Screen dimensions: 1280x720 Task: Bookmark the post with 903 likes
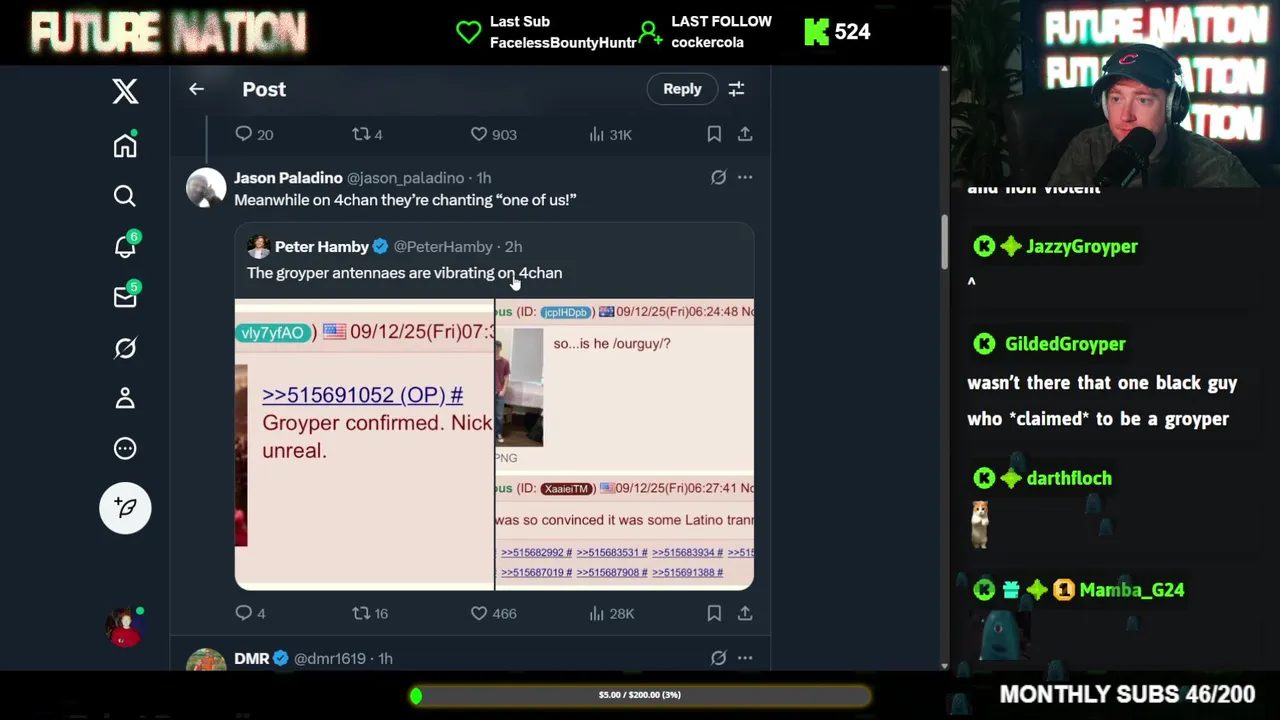(714, 134)
